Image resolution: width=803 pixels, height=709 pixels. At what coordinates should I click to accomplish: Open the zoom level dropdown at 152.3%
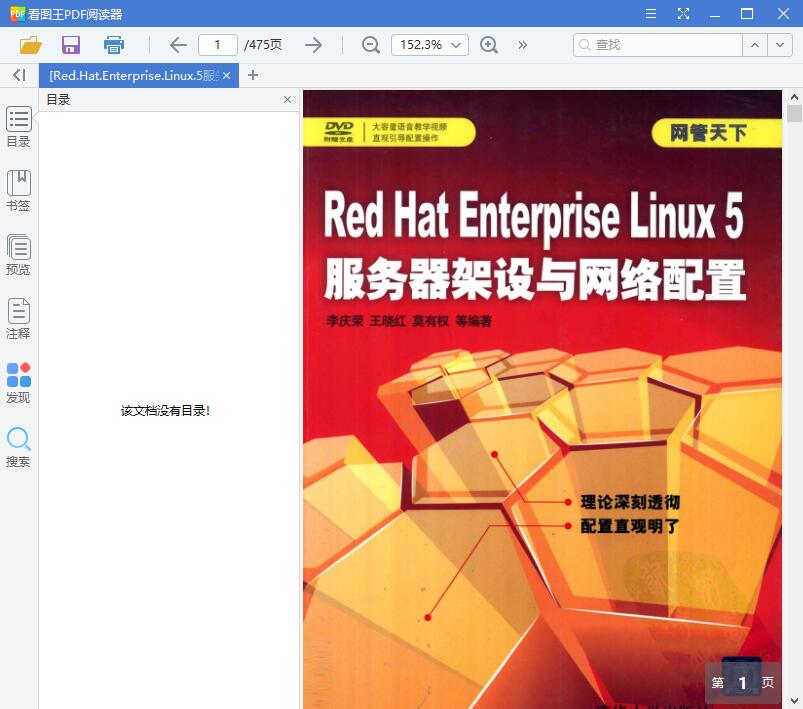[x=430, y=45]
